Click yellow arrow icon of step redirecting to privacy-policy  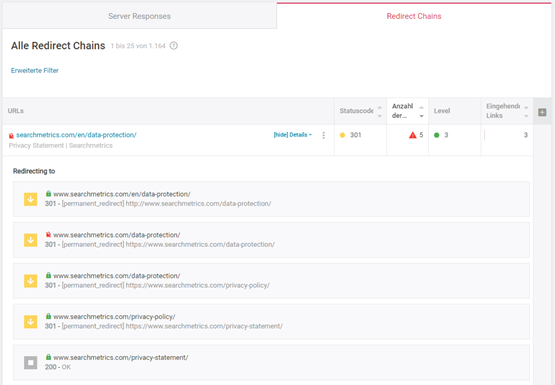(30, 281)
